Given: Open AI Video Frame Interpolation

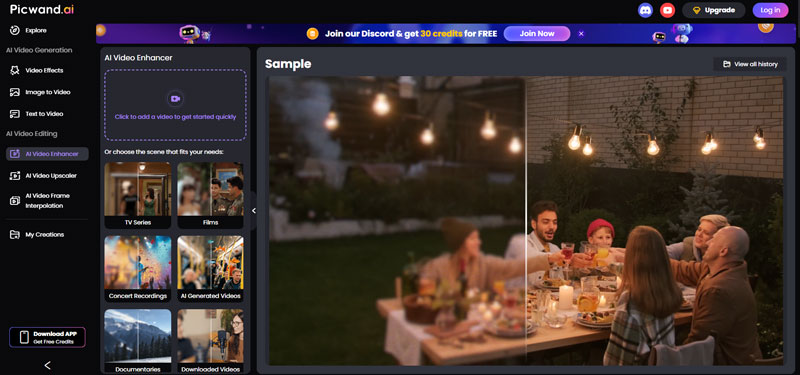Looking at the screenshot, I should (x=47, y=201).
